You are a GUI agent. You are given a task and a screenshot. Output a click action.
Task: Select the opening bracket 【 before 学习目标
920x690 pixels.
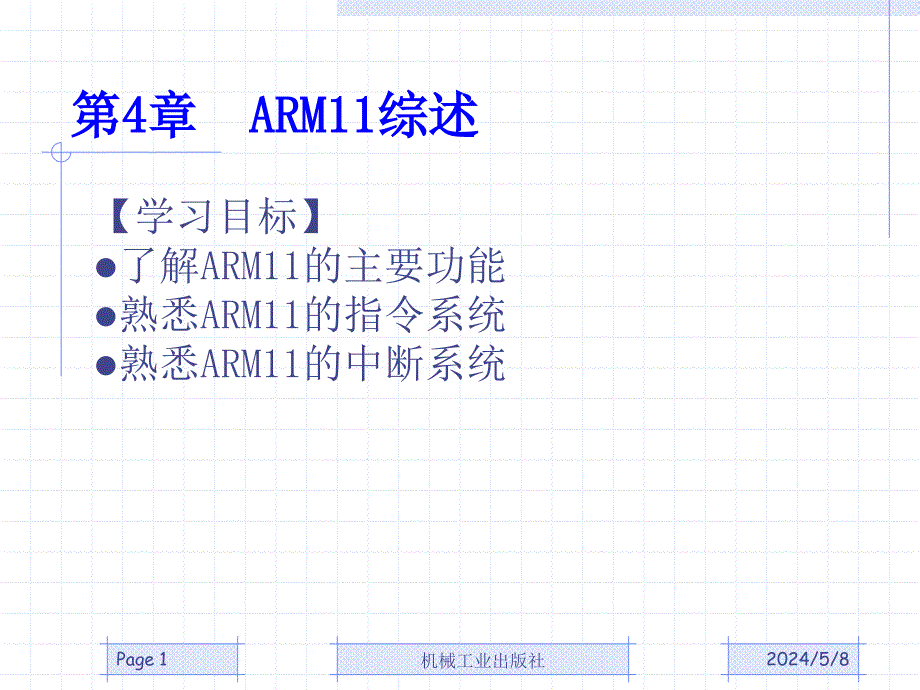click(119, 217)
